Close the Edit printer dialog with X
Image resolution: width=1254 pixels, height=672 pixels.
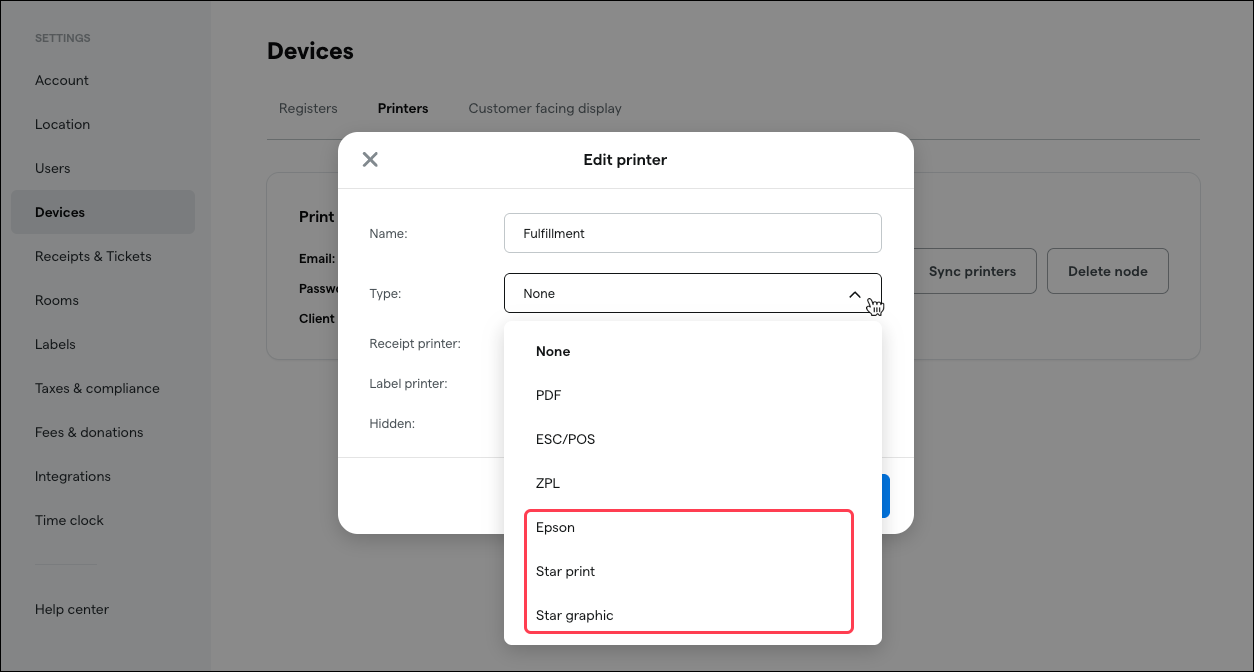370,159
